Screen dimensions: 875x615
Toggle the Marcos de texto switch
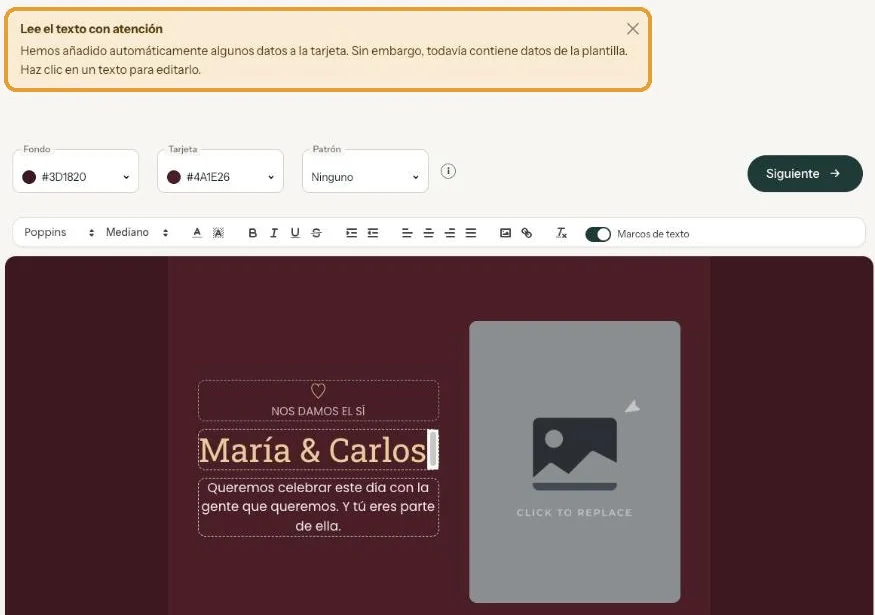point(598,234)
